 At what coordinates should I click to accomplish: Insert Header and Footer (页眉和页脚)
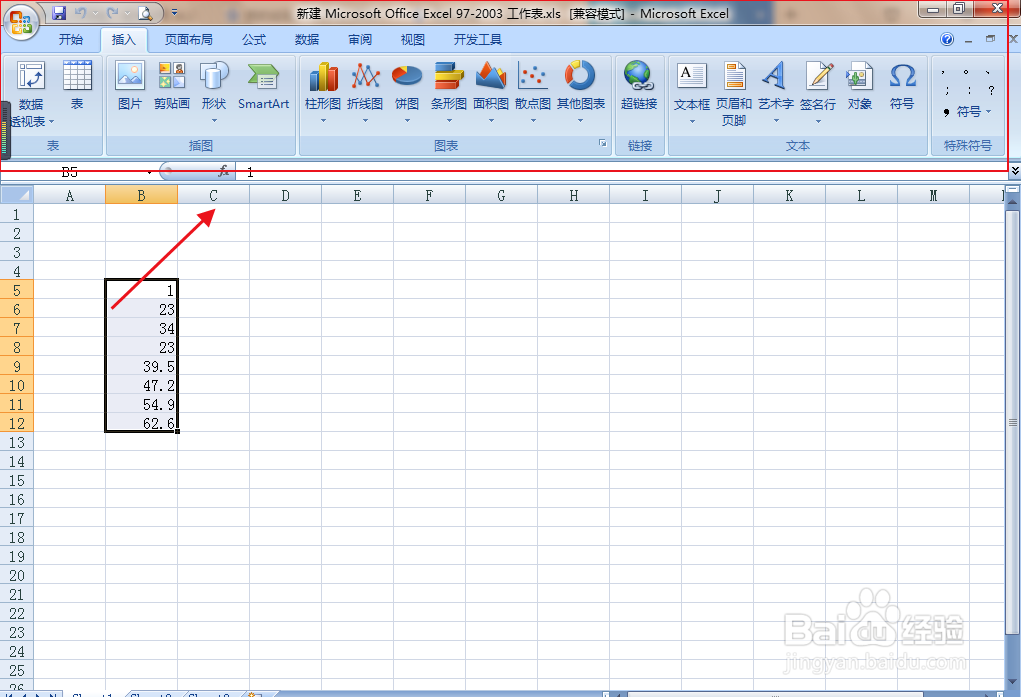click(734, 93)
